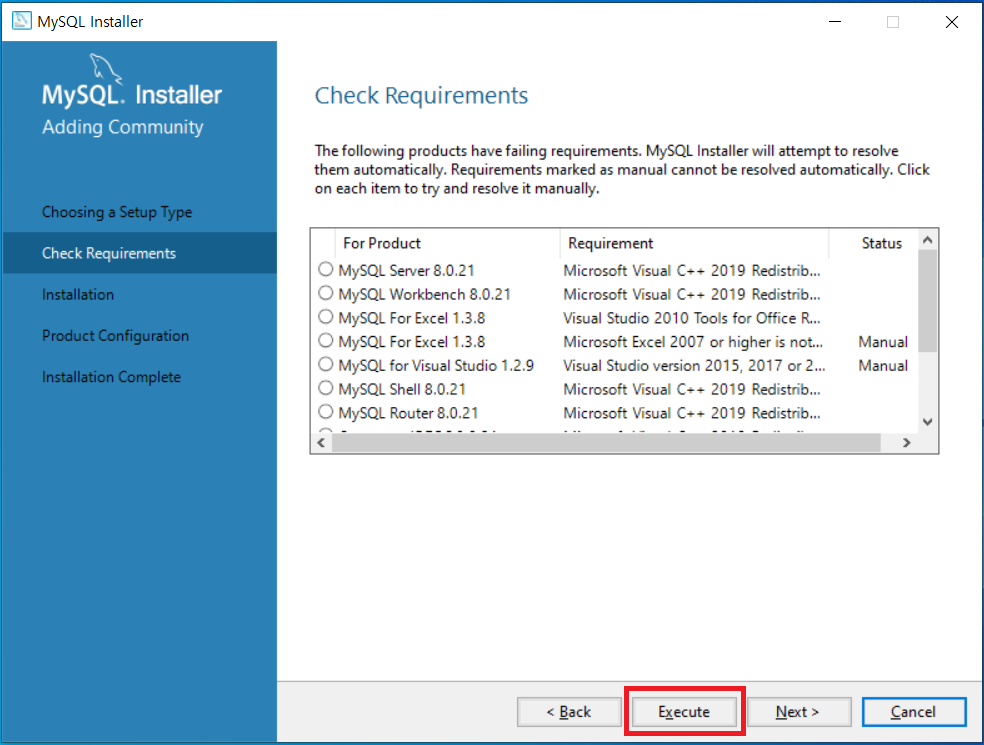
Task: Click the Back button
Action: point(569,712)
